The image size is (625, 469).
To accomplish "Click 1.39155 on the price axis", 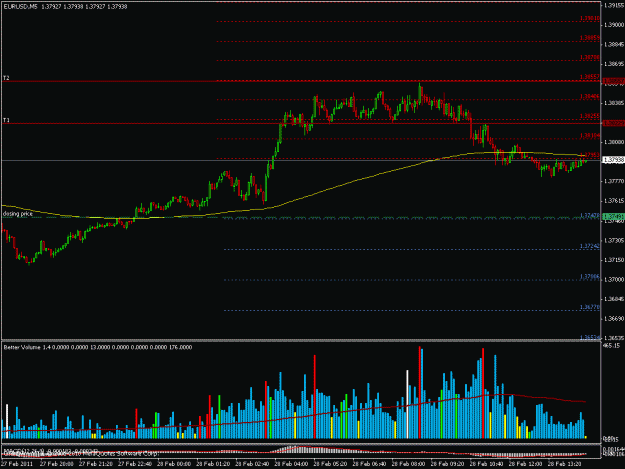I will (614, 5).
